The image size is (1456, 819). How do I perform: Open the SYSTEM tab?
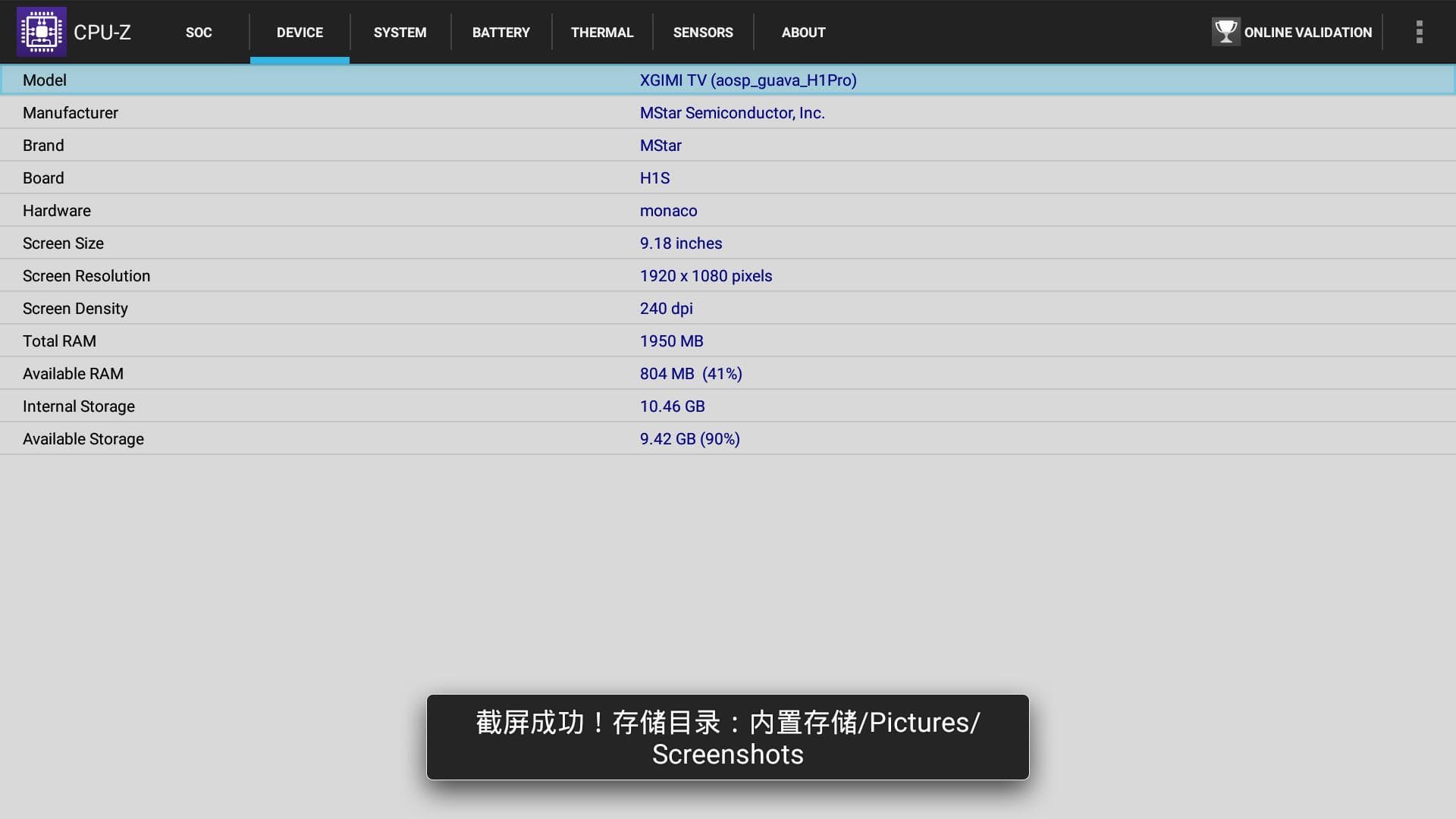point(400,33)
